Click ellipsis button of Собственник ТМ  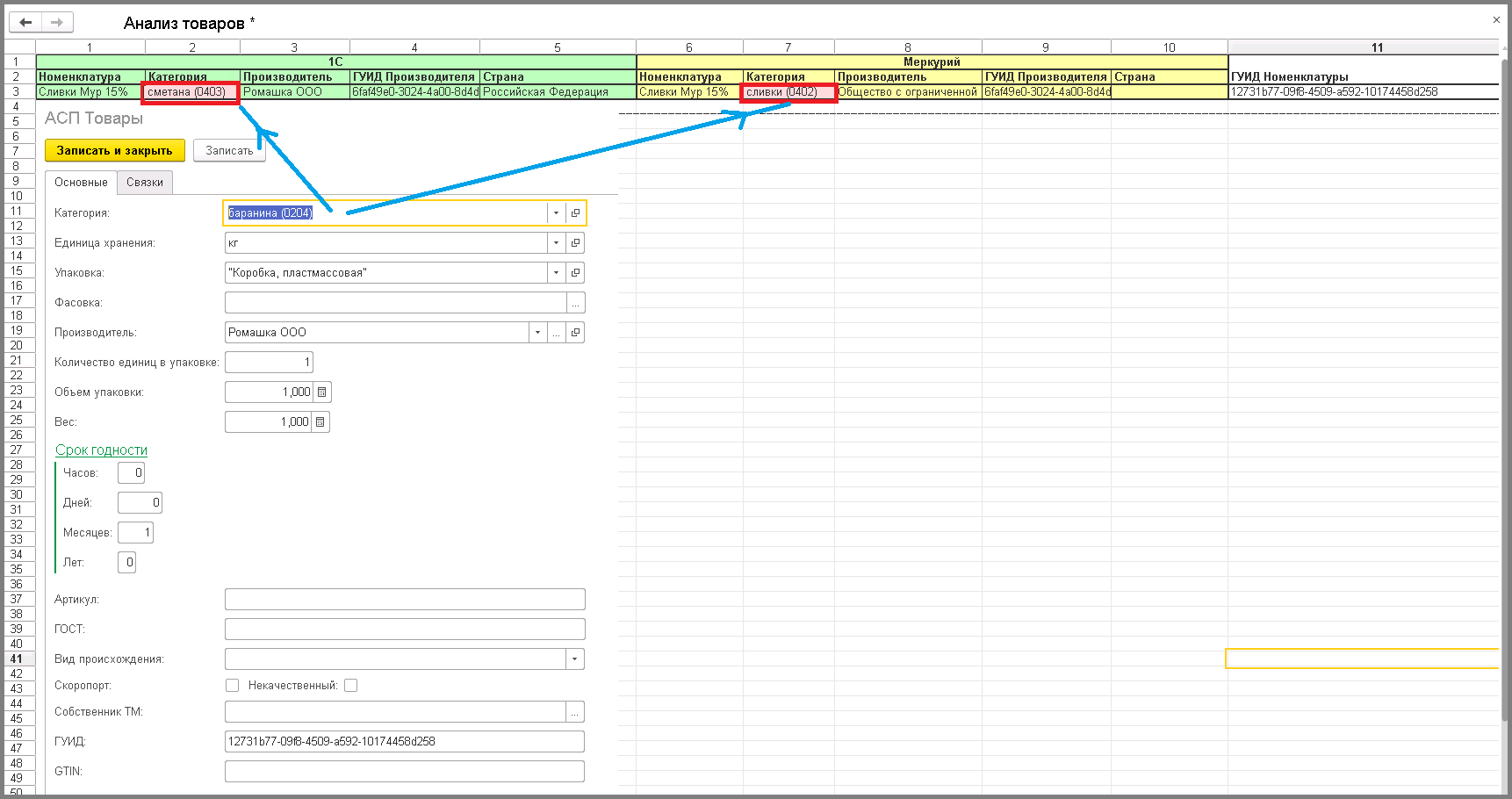[x=575, y=712]
